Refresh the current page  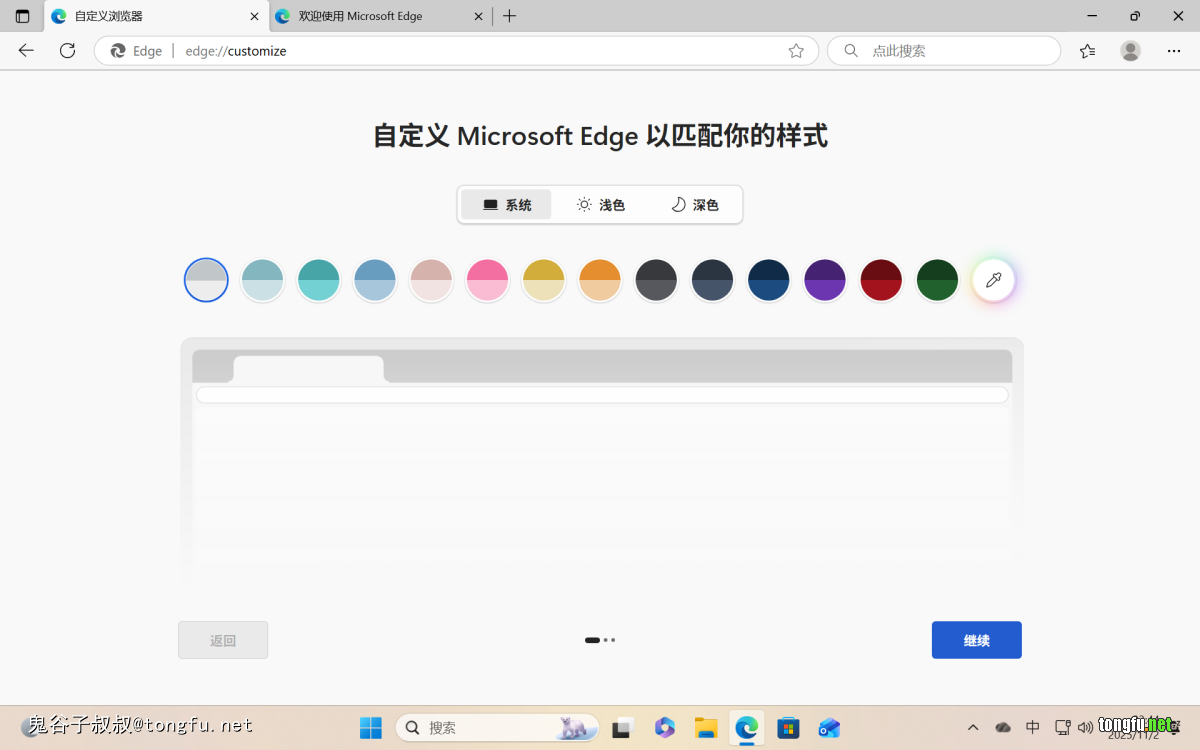click(67, 51)
